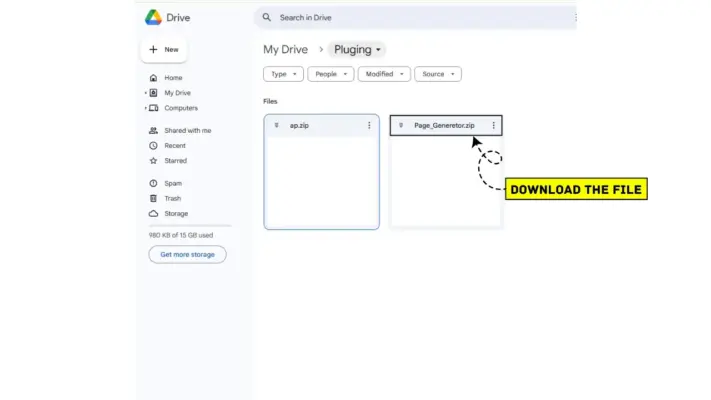This screenshot has height=400, width=711.
Task: Click the Trash bin icon
Action: tap(153, 198)
